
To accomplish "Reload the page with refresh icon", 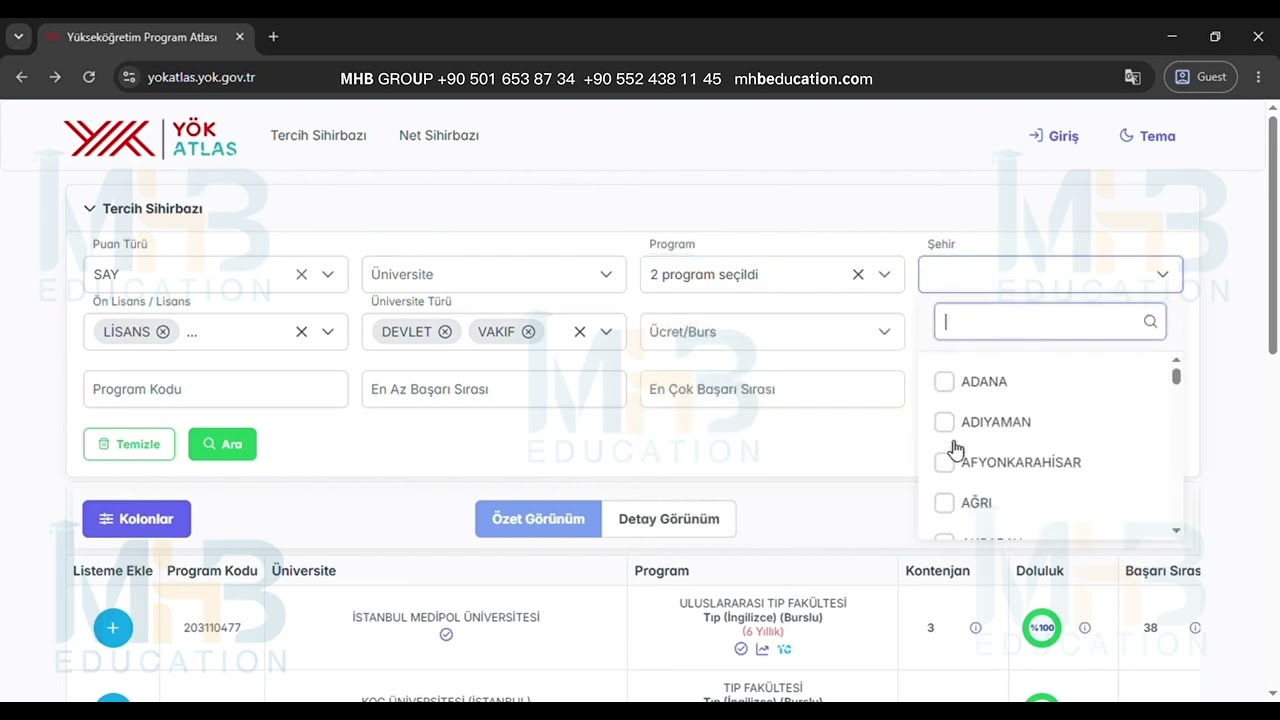I will [x=89, y=77].
